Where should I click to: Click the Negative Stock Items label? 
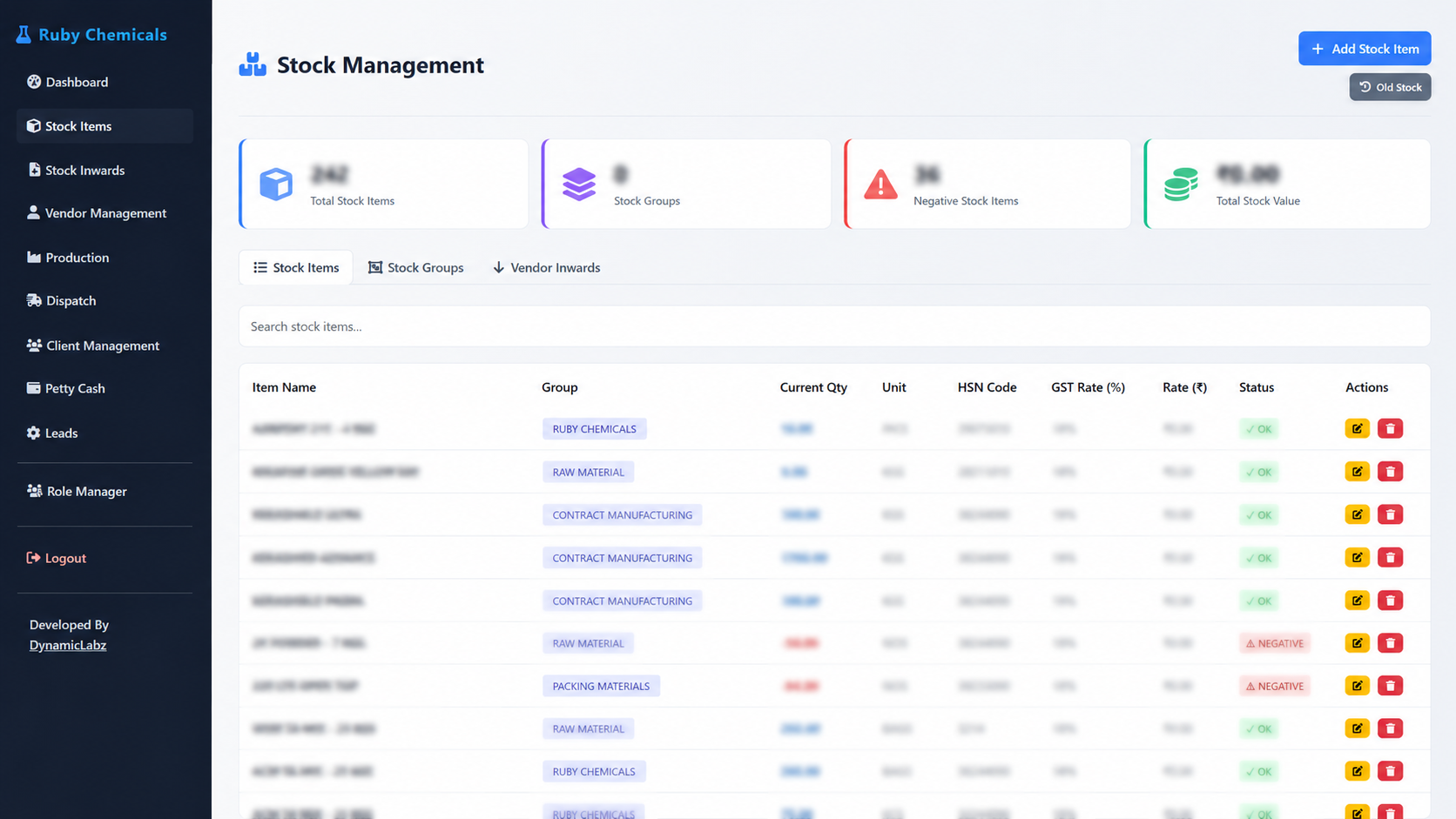coord(966,201)
